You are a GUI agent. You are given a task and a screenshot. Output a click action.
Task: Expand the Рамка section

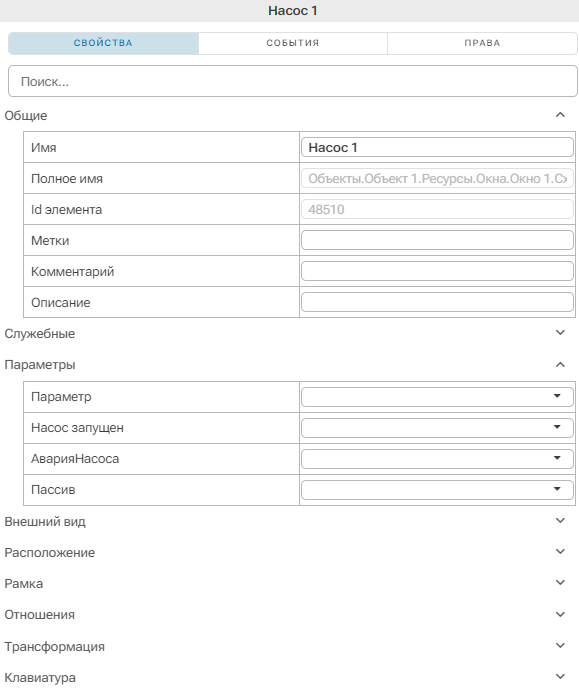click(x=560, y=583)
